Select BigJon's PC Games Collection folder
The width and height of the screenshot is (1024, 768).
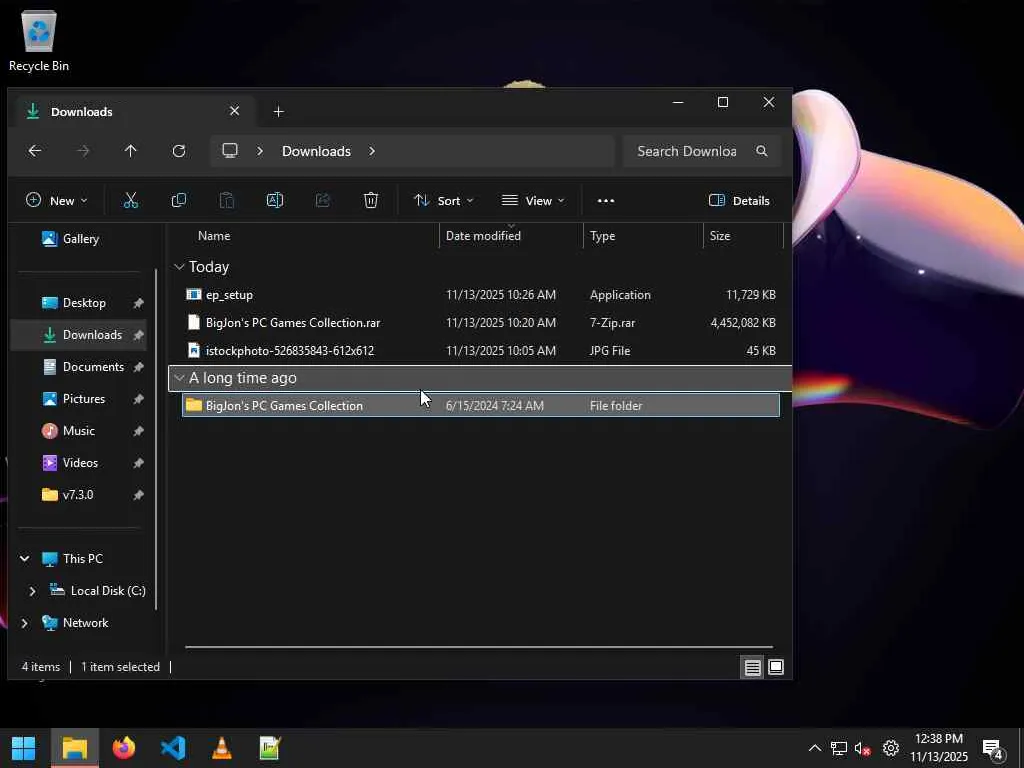click(481, 405)
